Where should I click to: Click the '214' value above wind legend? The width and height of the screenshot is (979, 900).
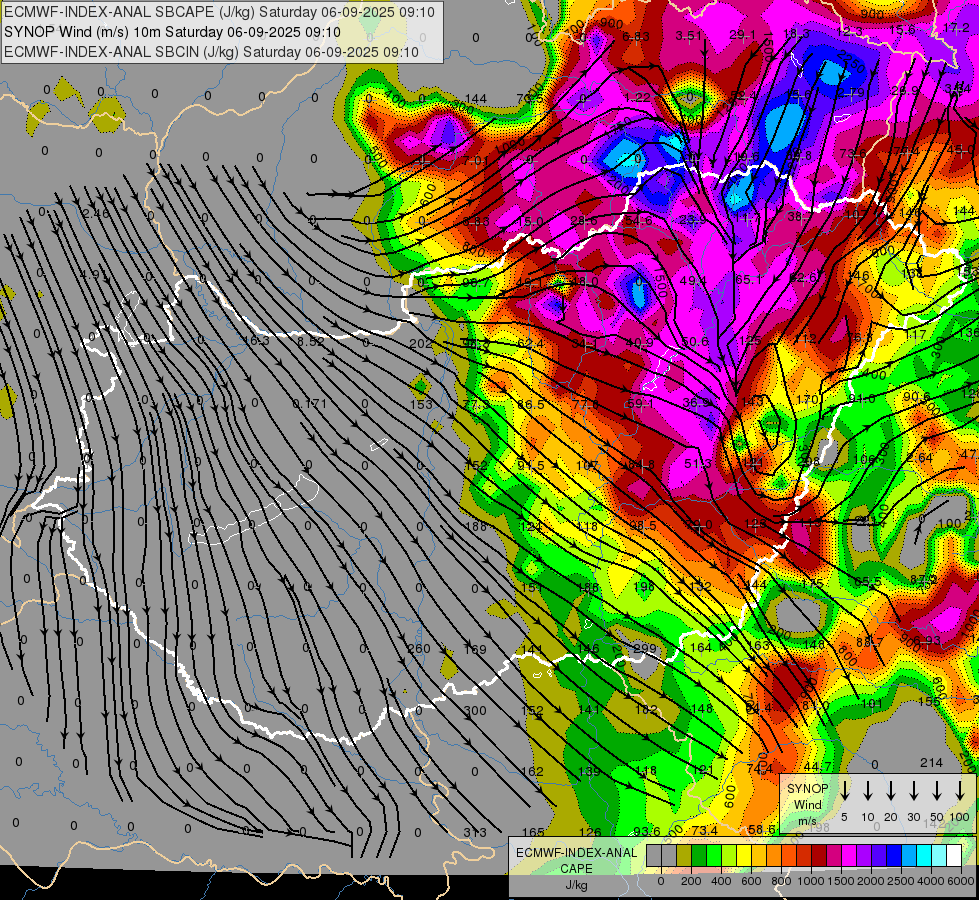click(931, 763)
